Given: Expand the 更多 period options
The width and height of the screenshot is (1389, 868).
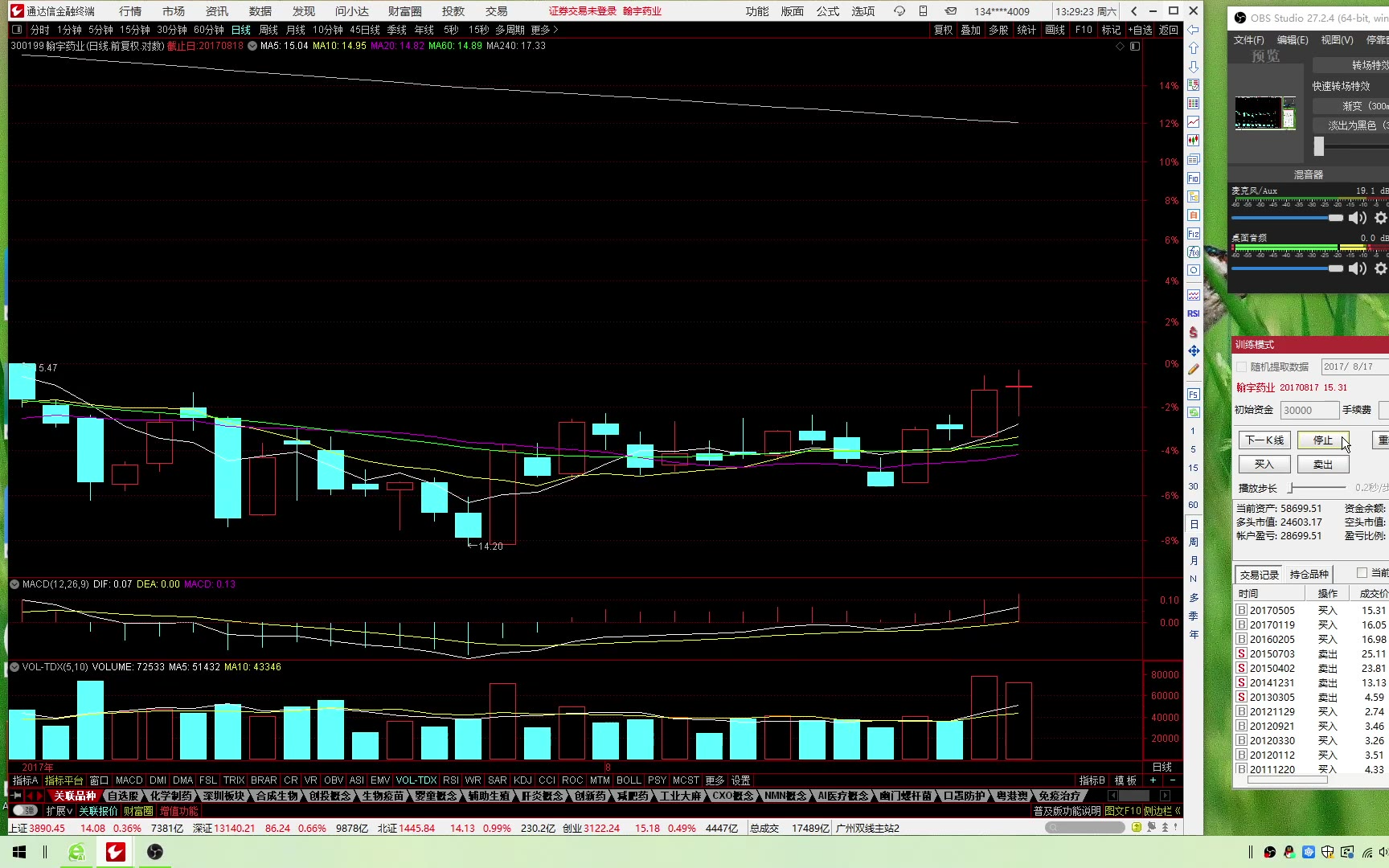Looking at the screenshot, I should click(544, 30).
